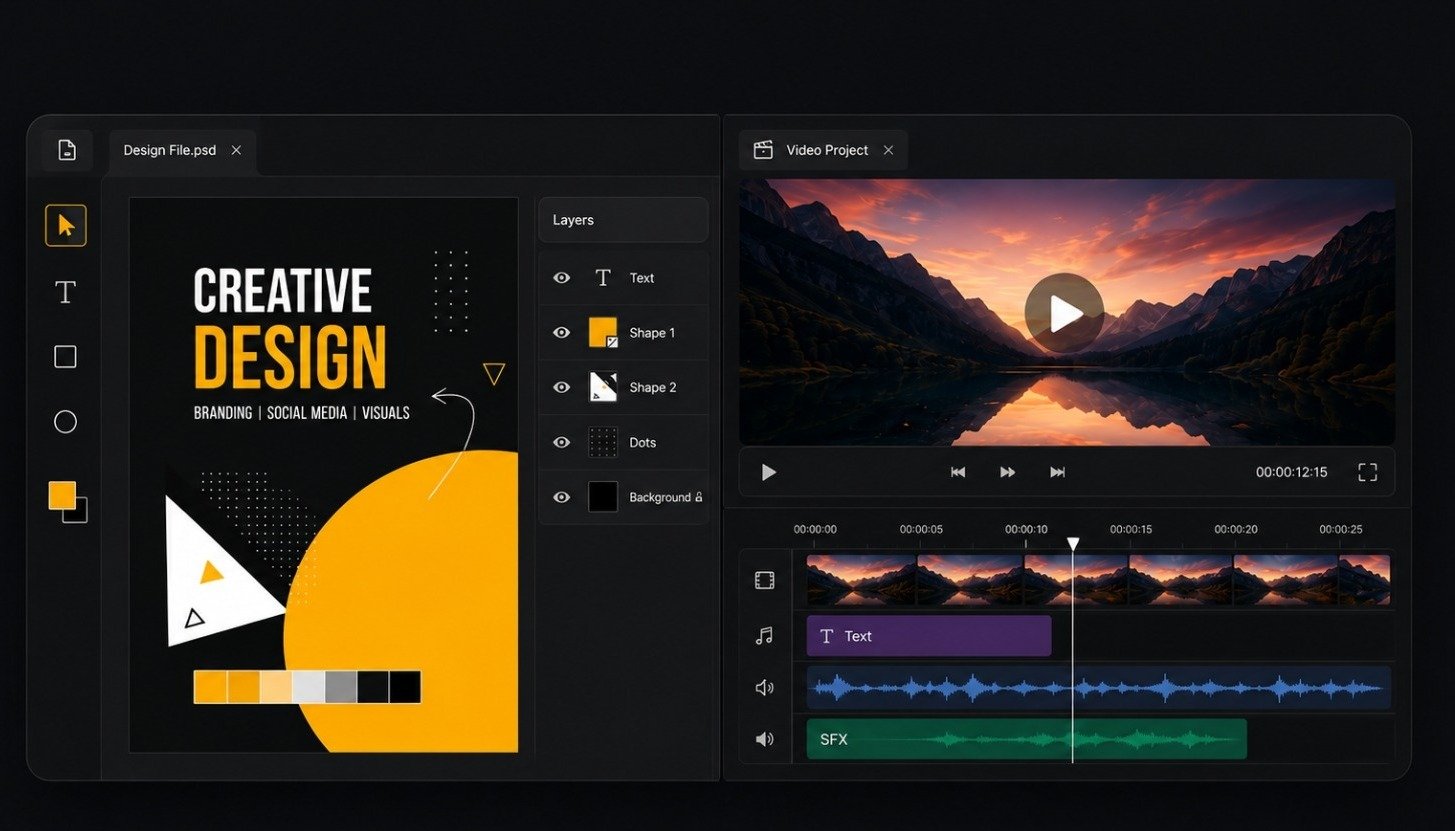This screenshot has width=1455, height=831.
Task: Open the foreground color swatch
Action: [x=62, y=495]
